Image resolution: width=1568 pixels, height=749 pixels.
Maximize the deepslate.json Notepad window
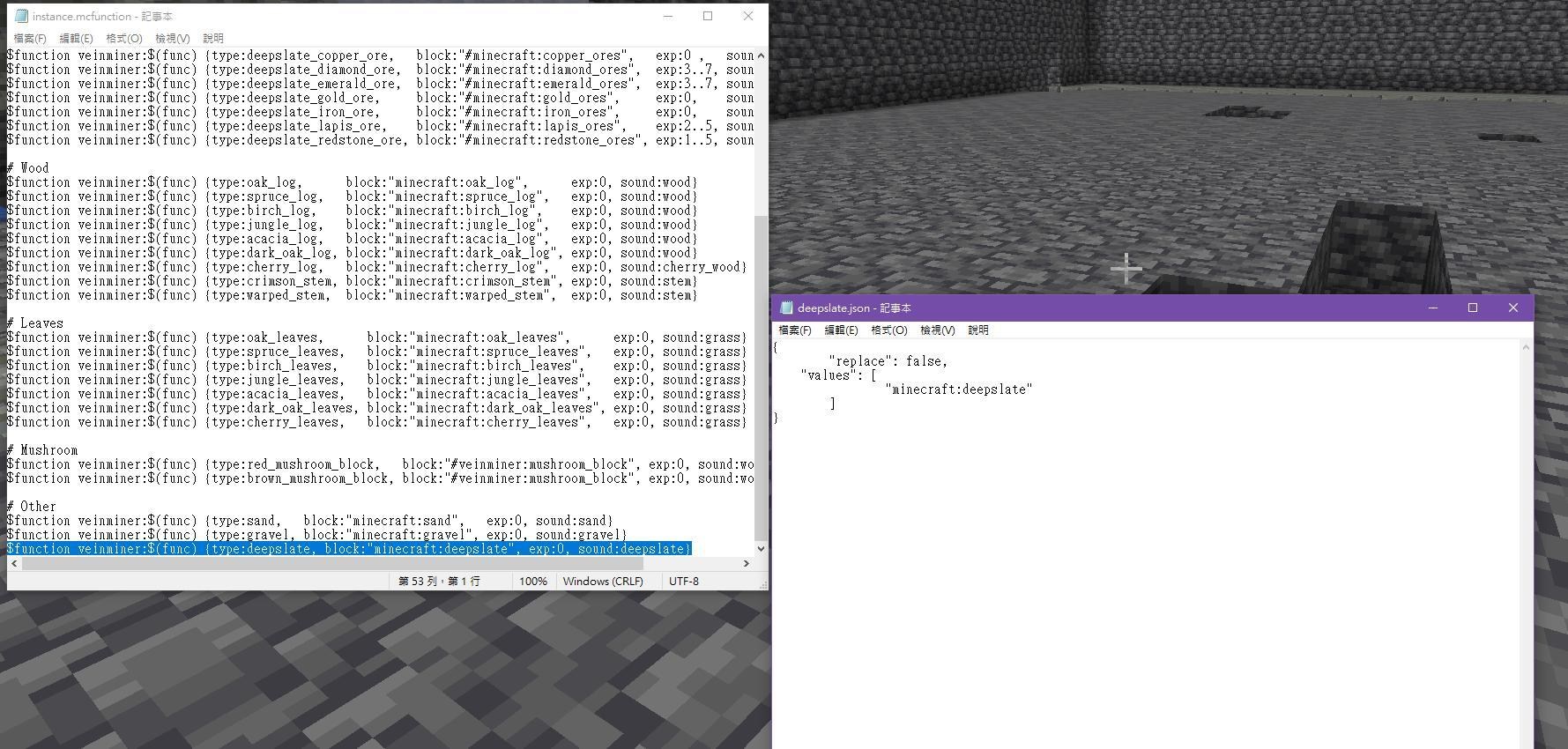(x=1473, y=308)
